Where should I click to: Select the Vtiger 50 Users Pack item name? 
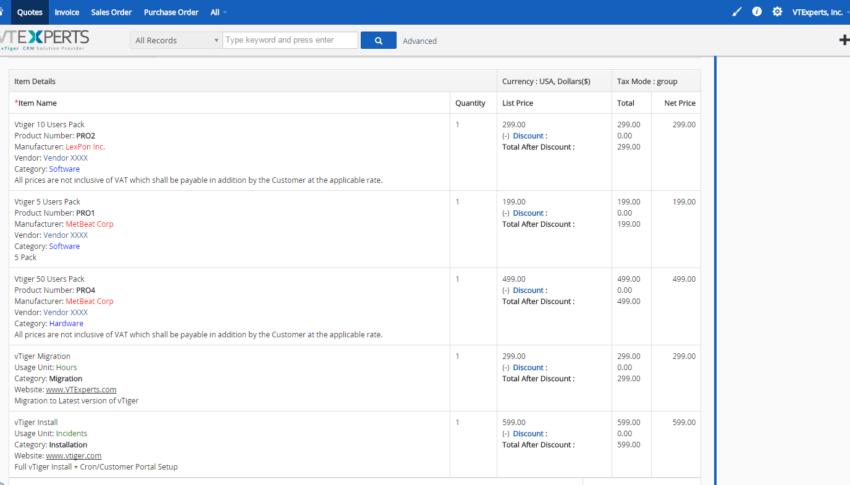[49, 279]
